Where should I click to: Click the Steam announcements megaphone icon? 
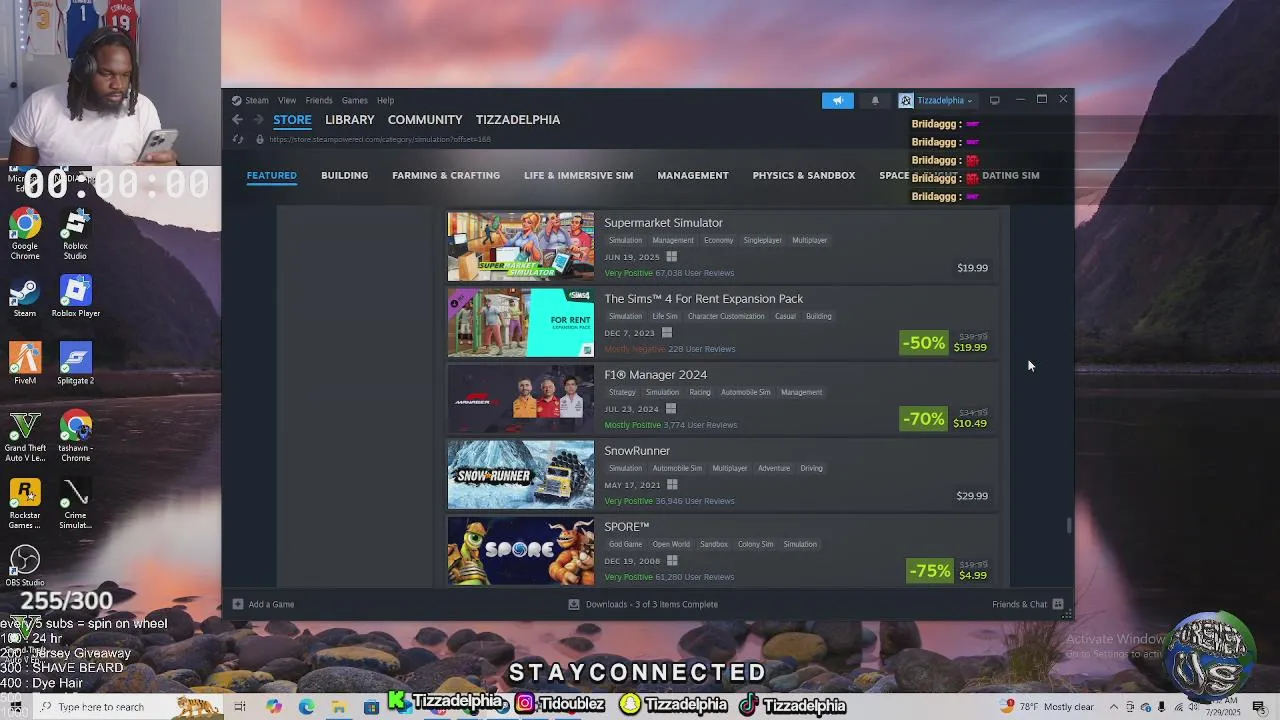pyautogui.click(x=838, y=100)
